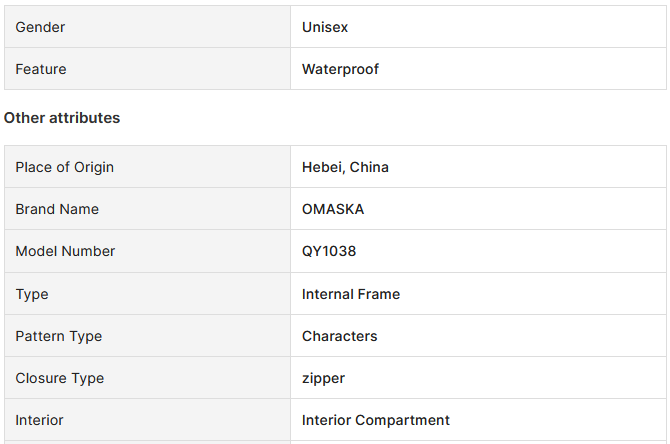Click the Gender attribute label
The width and height of the screenshot is (670, 444).
point(40,27)
